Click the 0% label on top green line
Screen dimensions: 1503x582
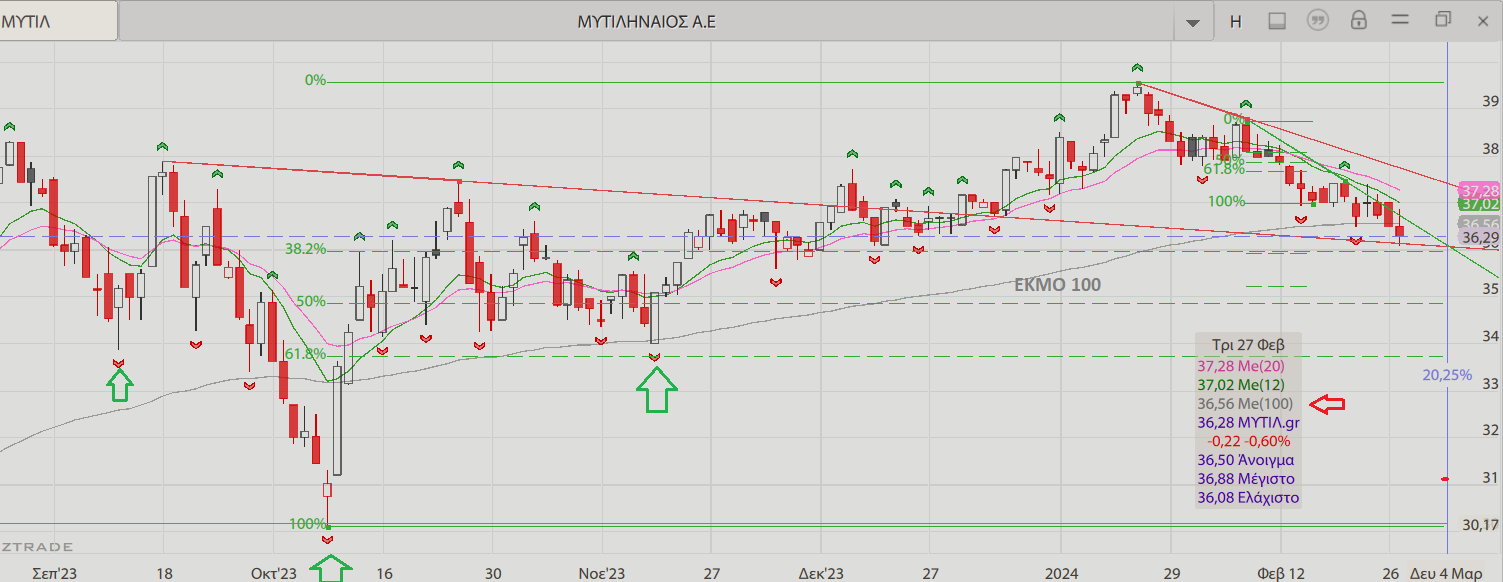tap(316, 80)
